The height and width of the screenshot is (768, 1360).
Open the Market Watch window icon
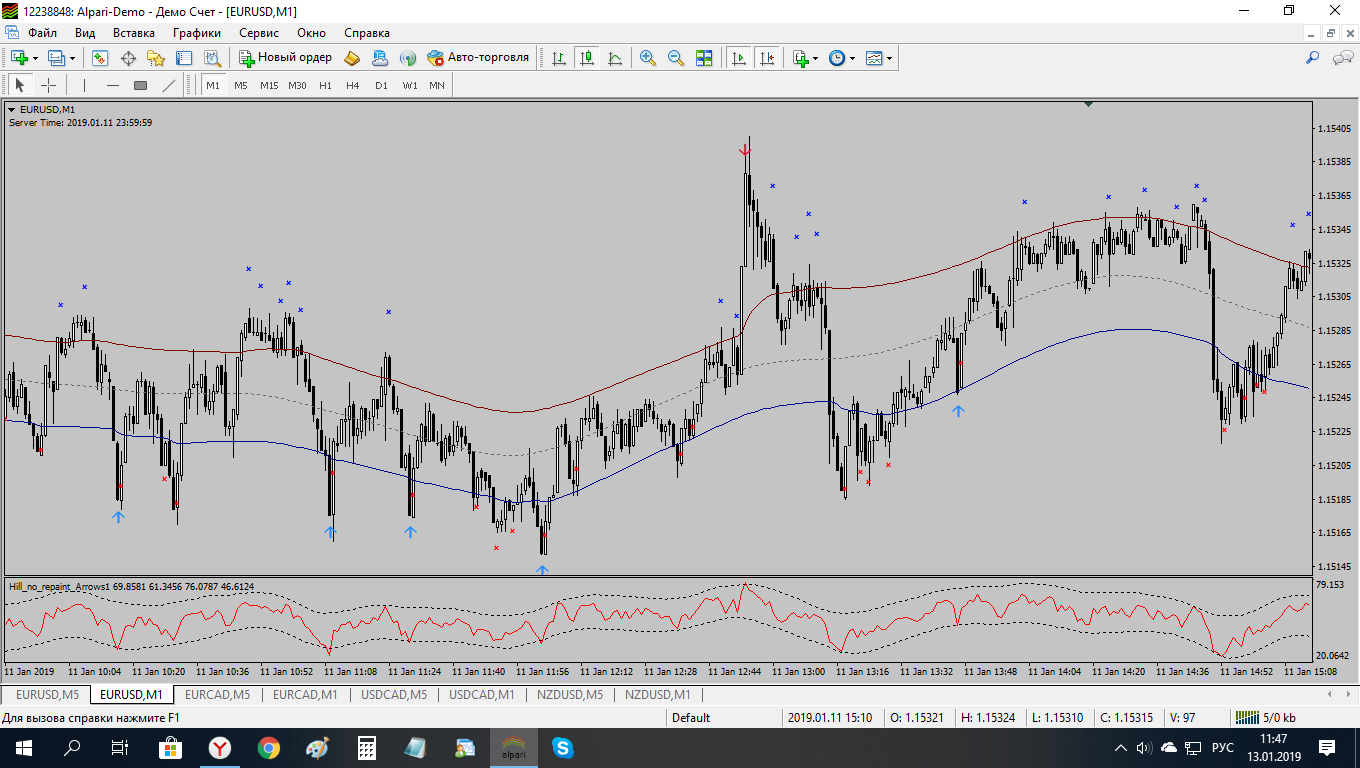point(100,58)
